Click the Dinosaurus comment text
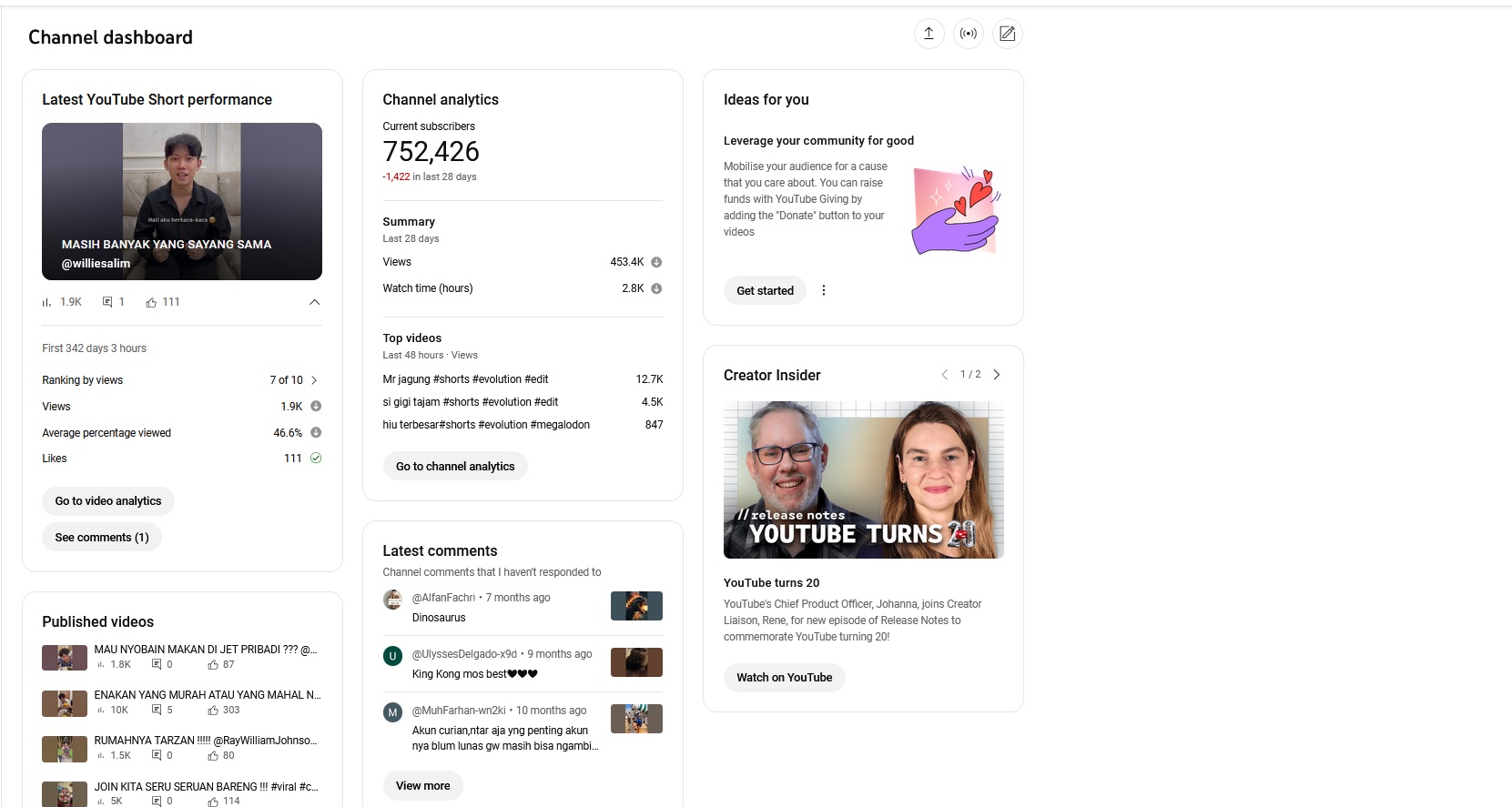Viewport: 1512px width, 807px height. tap(439, 618)
